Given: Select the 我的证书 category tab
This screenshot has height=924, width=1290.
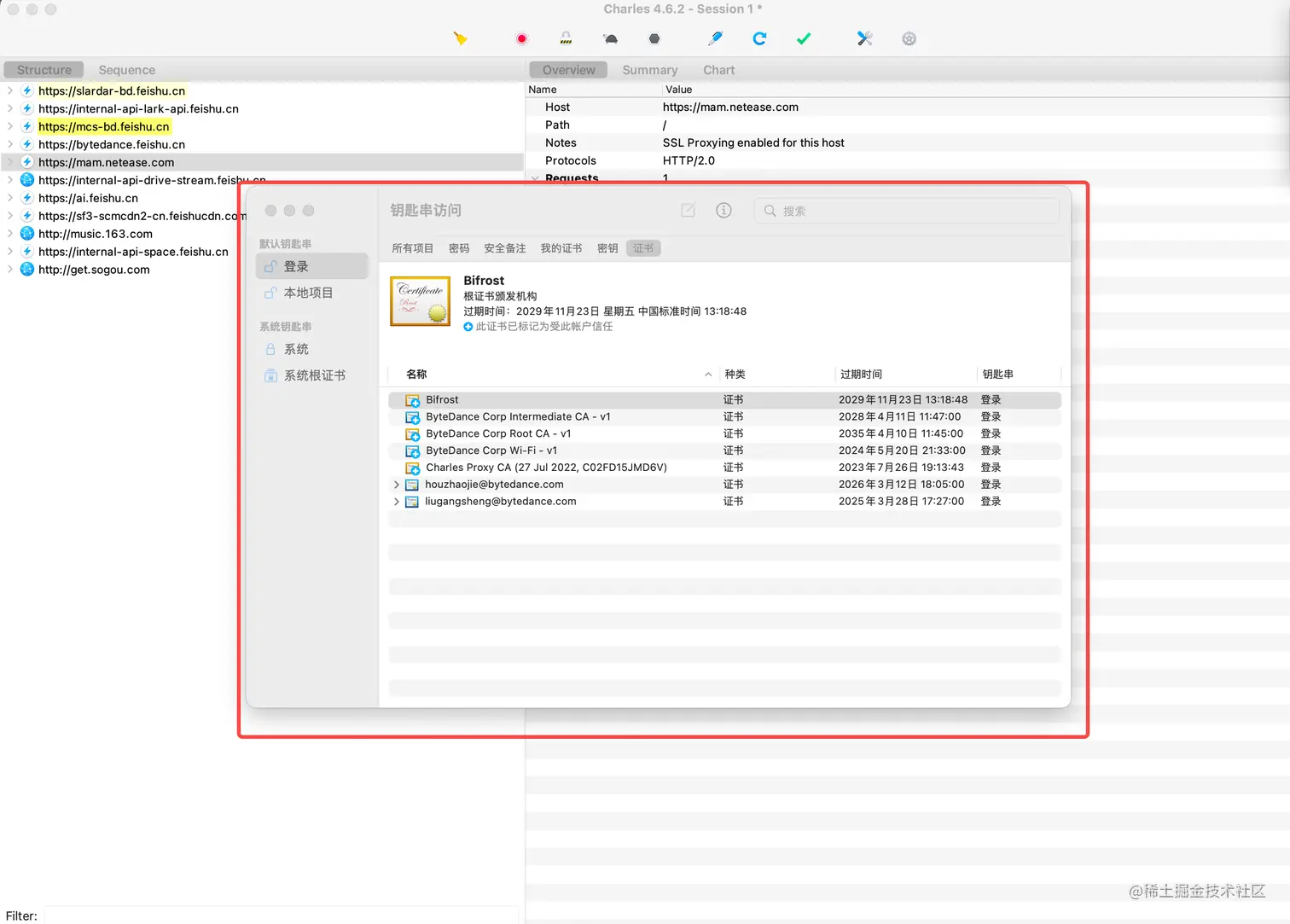Looking at the screenshot, I should tap(561, 248).
